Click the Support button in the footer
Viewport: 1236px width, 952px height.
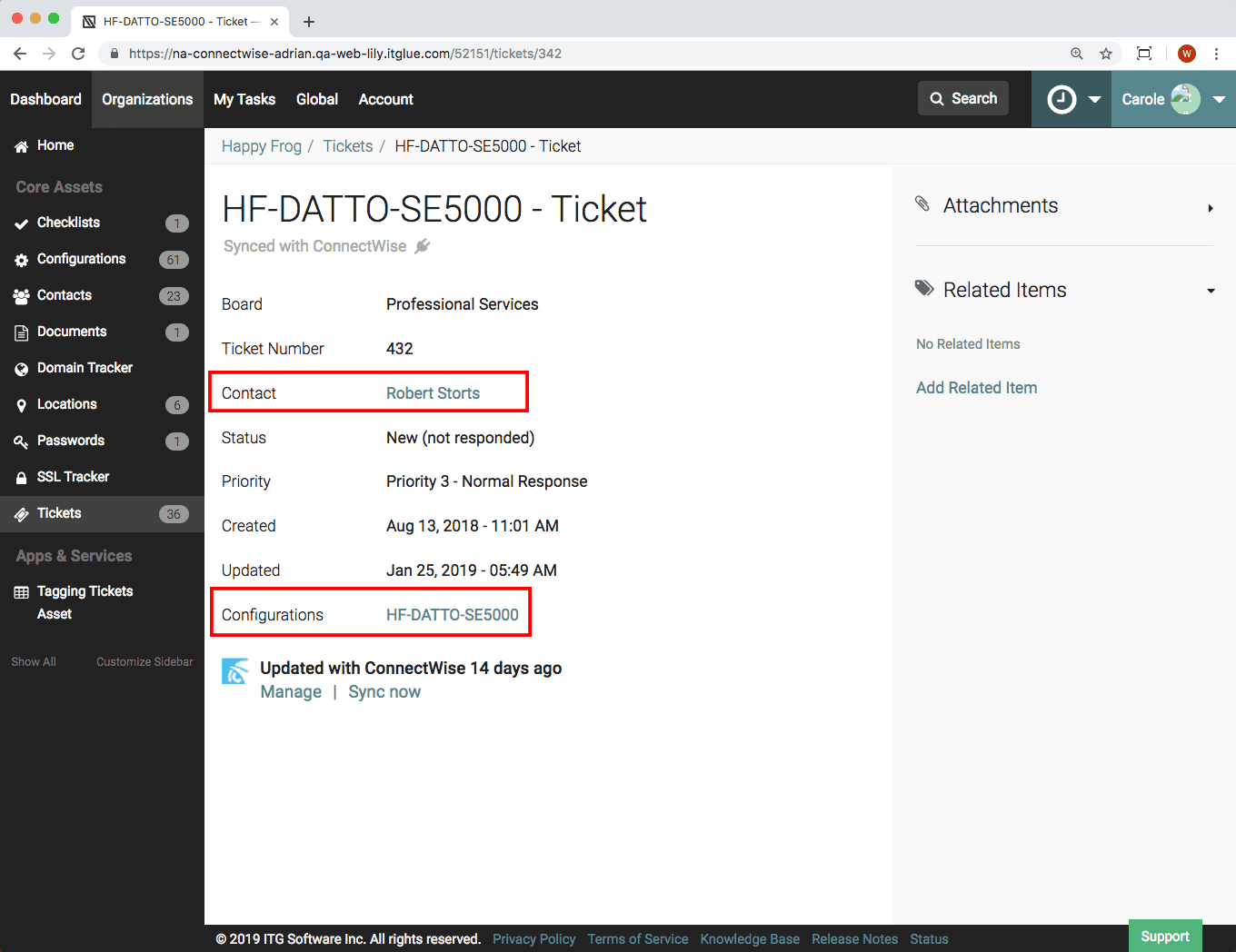pos(1165,936)
